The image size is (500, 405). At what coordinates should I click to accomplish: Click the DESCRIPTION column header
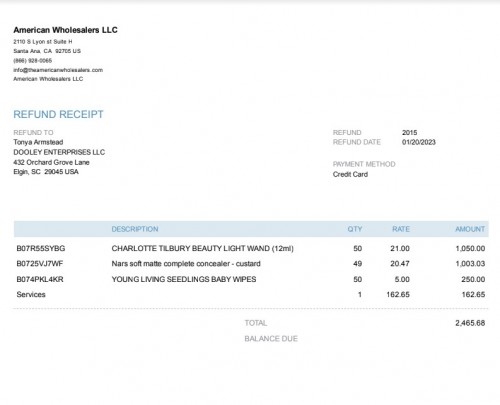[135, 229]
